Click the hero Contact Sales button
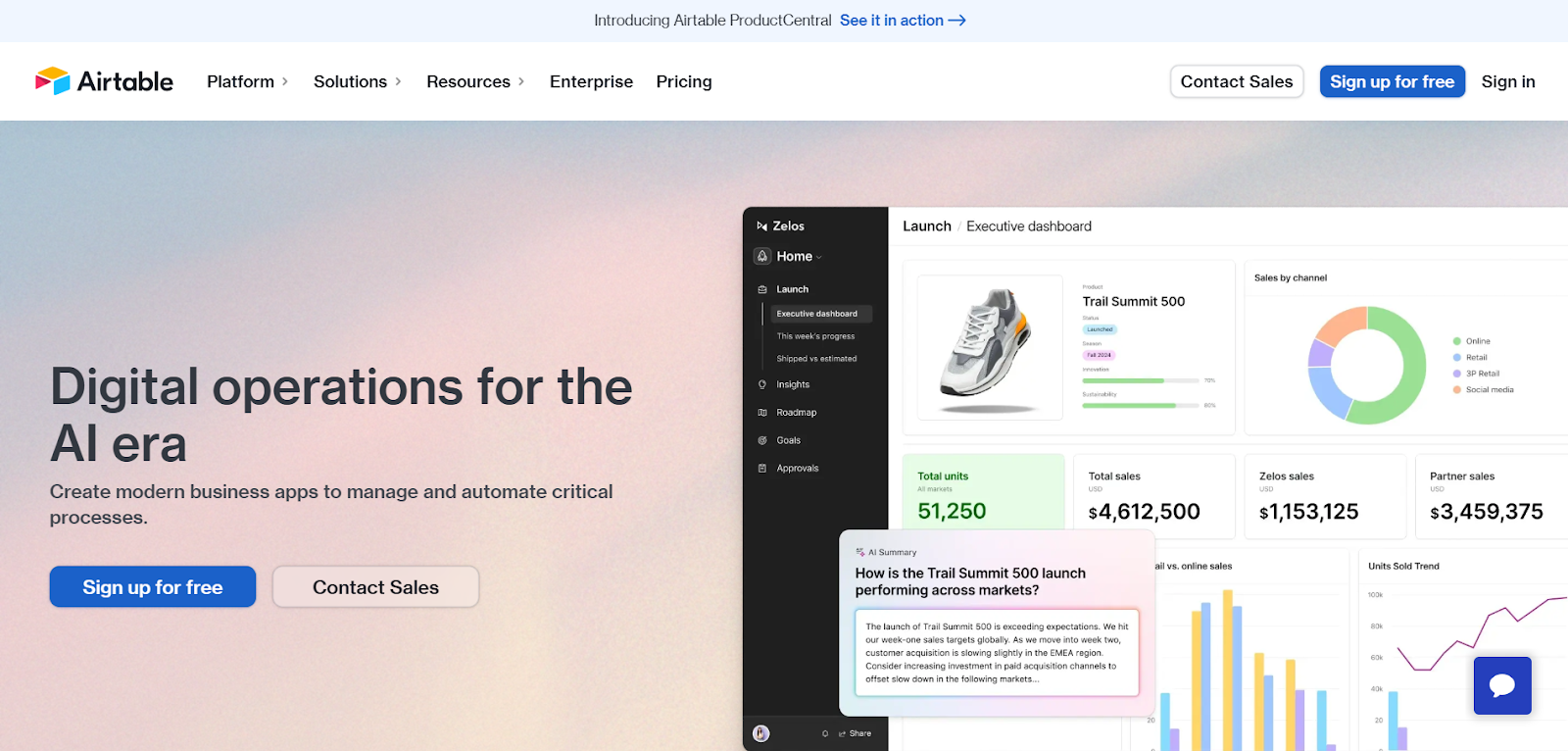The width and height of the screenshot is (1568, 751). [x=375, y=586]
